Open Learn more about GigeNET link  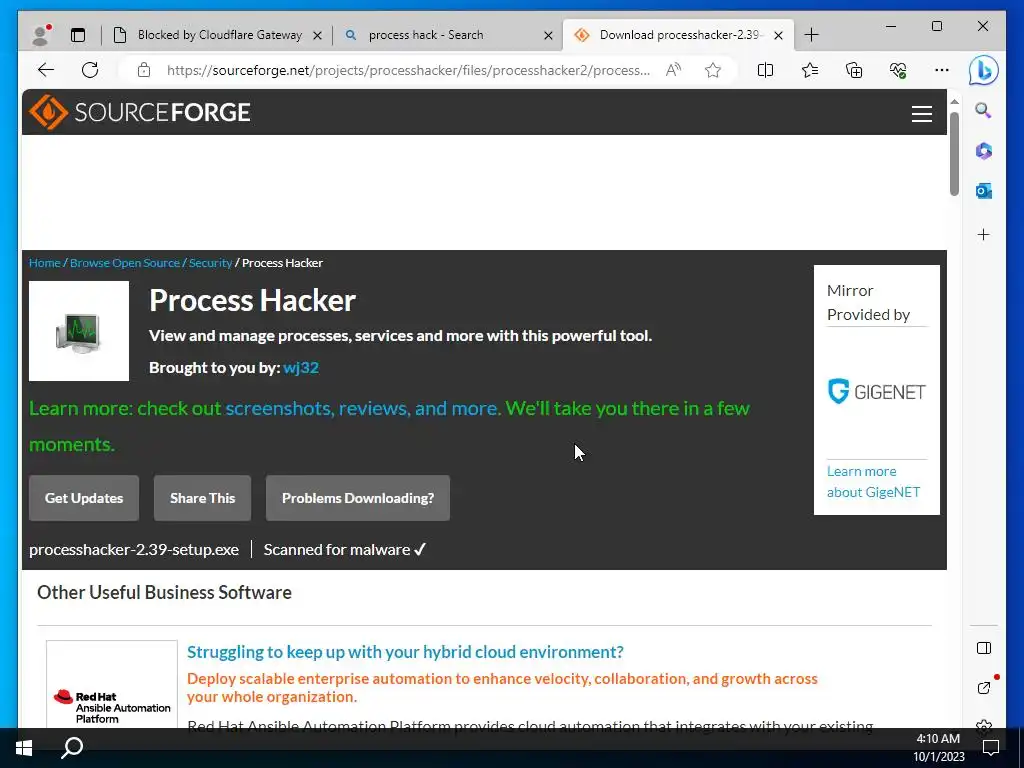click(x=873, y=482)
